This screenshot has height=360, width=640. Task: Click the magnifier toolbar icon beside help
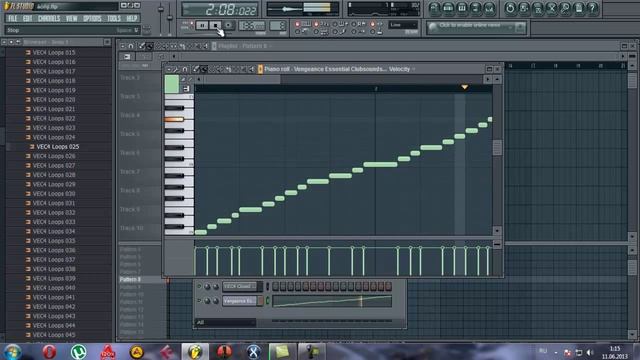pos(566,8)
